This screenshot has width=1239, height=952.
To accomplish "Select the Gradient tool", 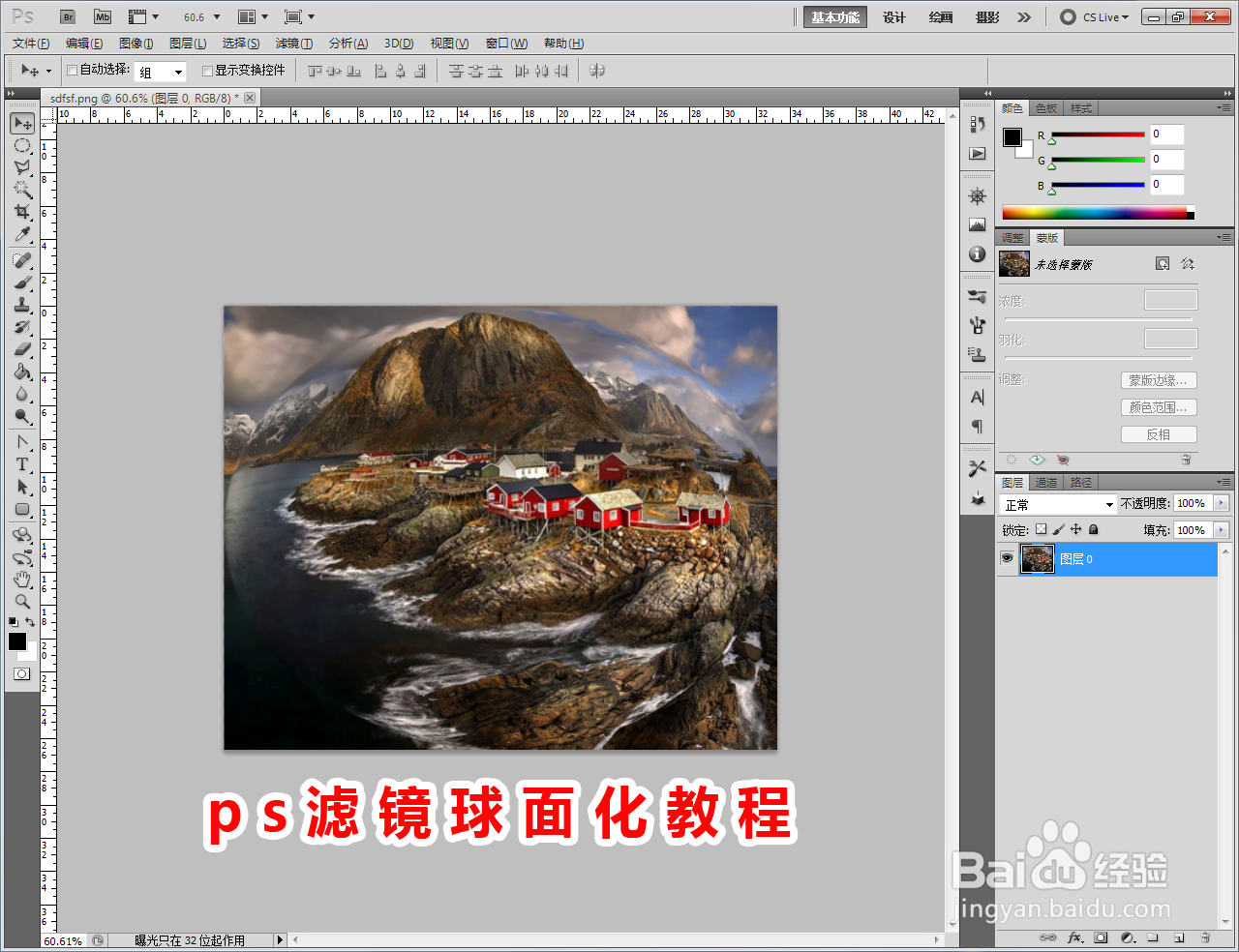I will 22,372.
